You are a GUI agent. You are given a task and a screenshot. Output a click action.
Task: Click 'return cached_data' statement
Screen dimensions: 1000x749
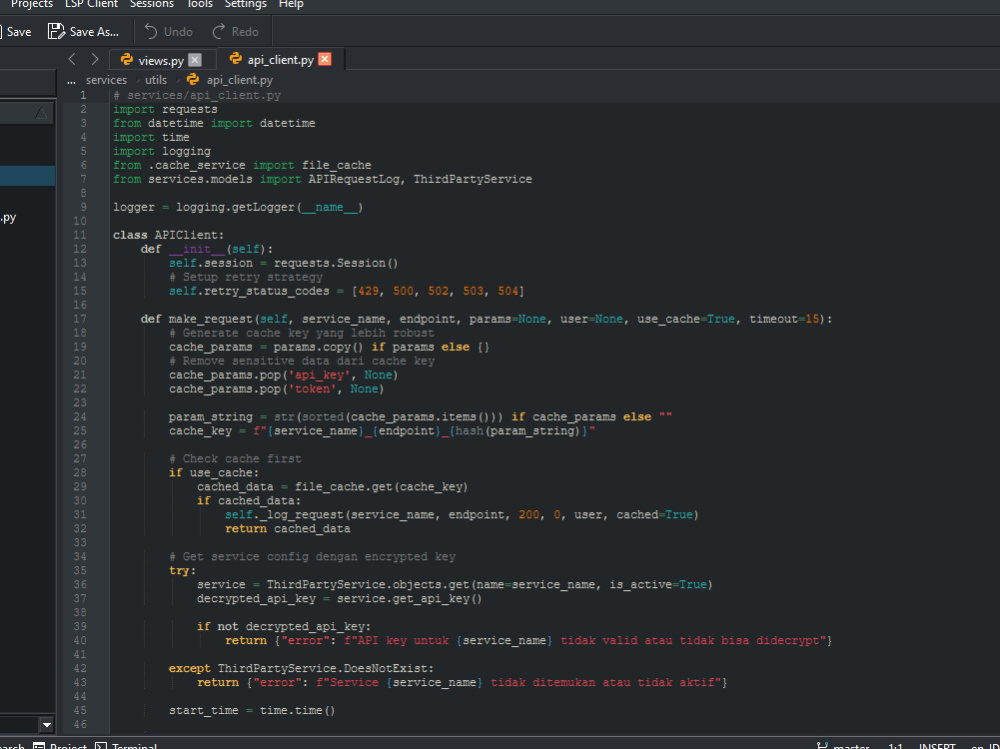(x=288, y=529)
